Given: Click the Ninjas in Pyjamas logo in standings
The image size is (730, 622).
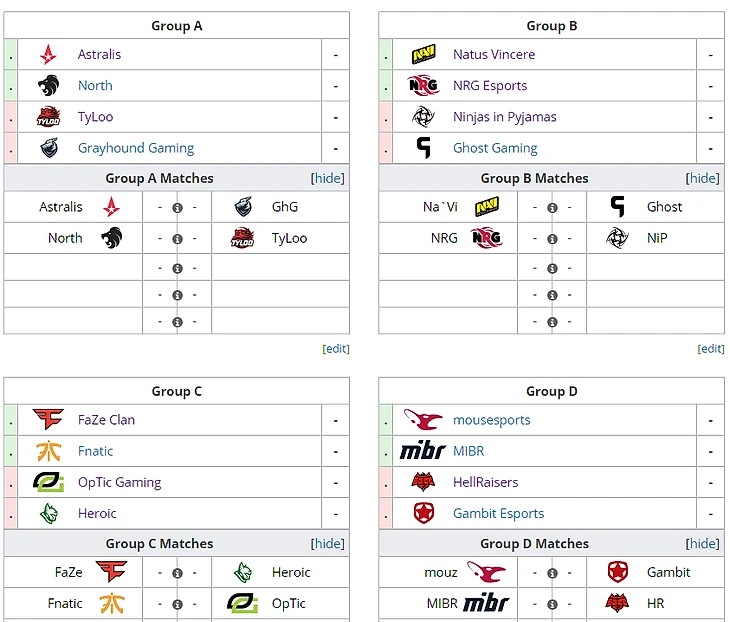Looking at the screenshot, I should point(423,117).
